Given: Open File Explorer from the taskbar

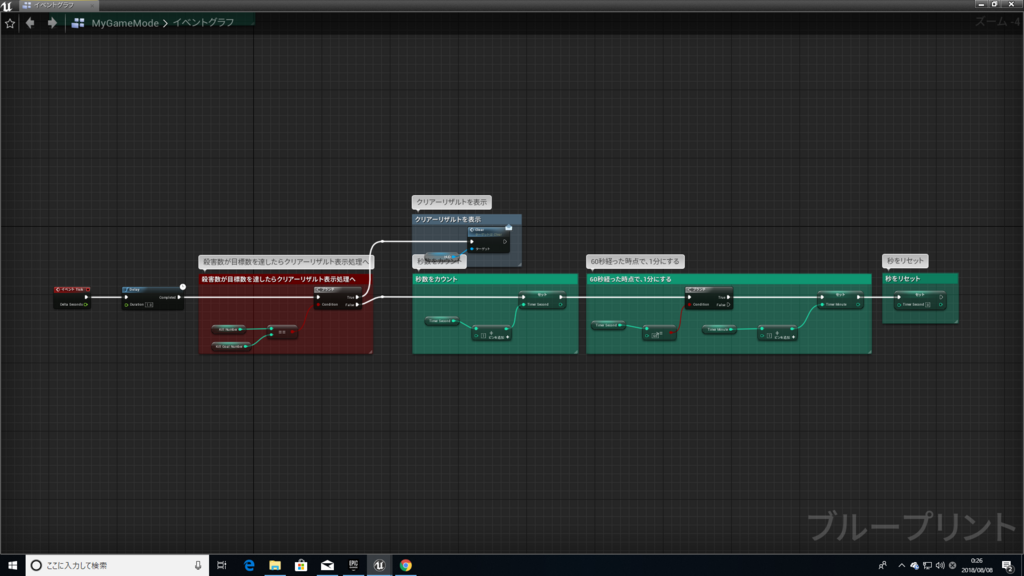Looking at the screenshot, I should pyautogui.click(x=275, y=565).
